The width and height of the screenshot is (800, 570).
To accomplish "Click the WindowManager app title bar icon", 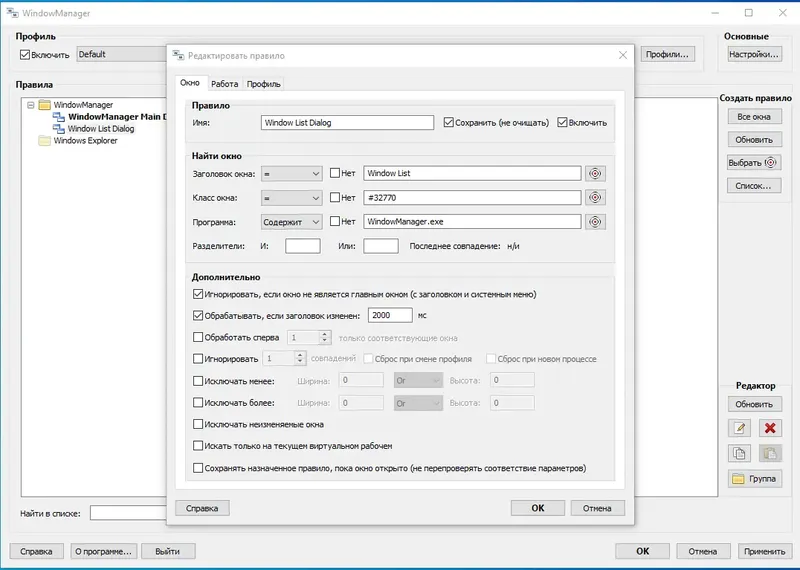I will coord(12,13).
